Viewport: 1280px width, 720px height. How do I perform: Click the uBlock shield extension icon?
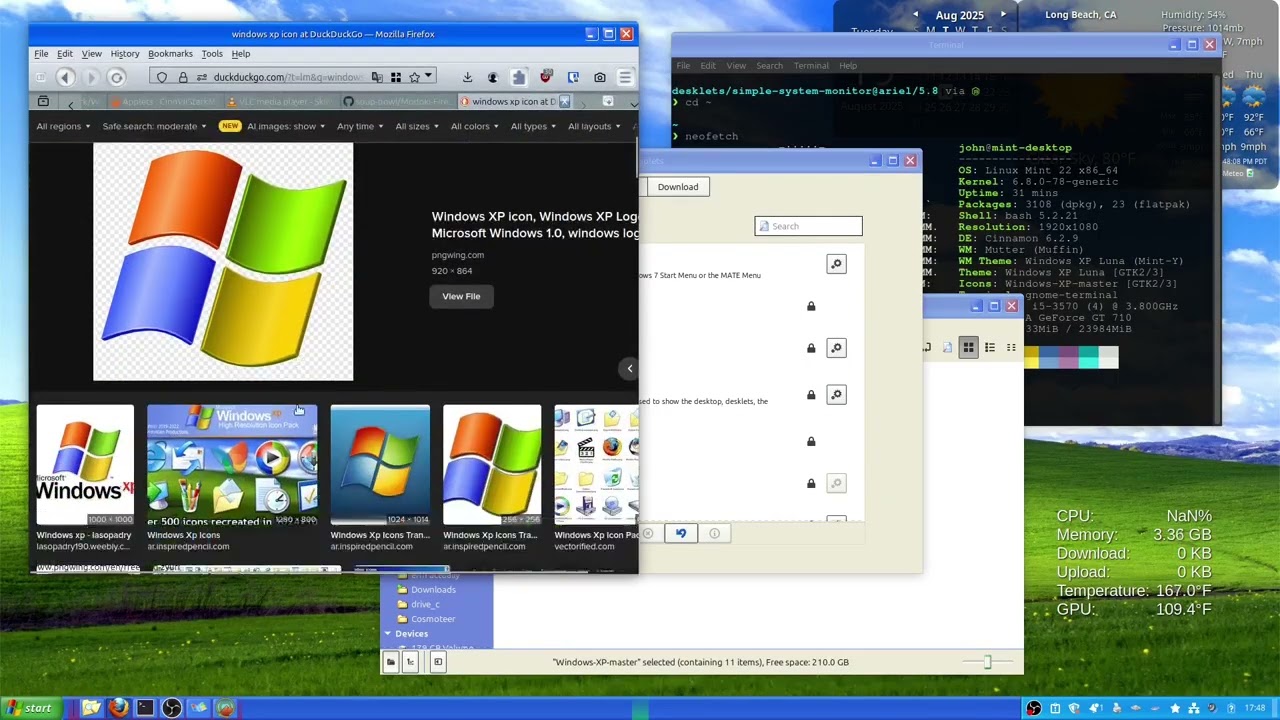545,77
